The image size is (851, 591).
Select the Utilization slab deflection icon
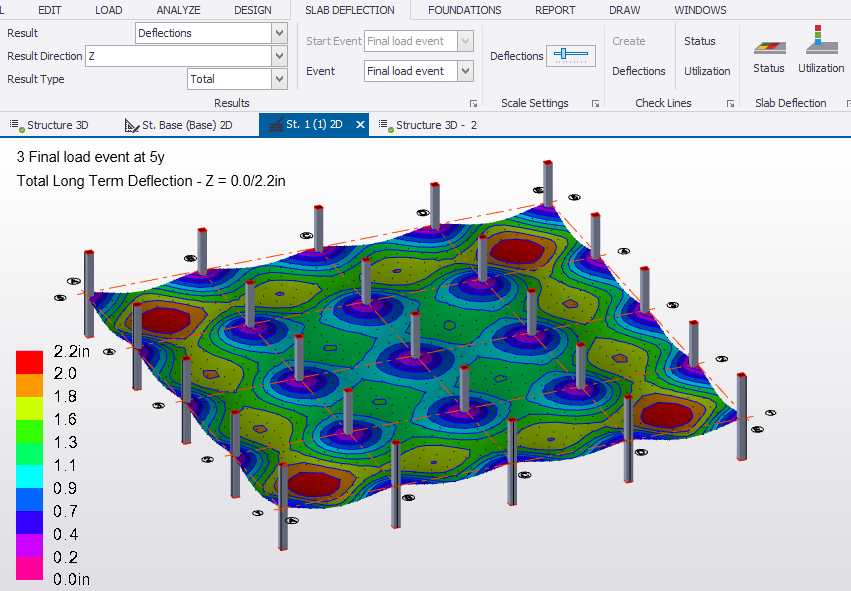[x=821, y=52]
